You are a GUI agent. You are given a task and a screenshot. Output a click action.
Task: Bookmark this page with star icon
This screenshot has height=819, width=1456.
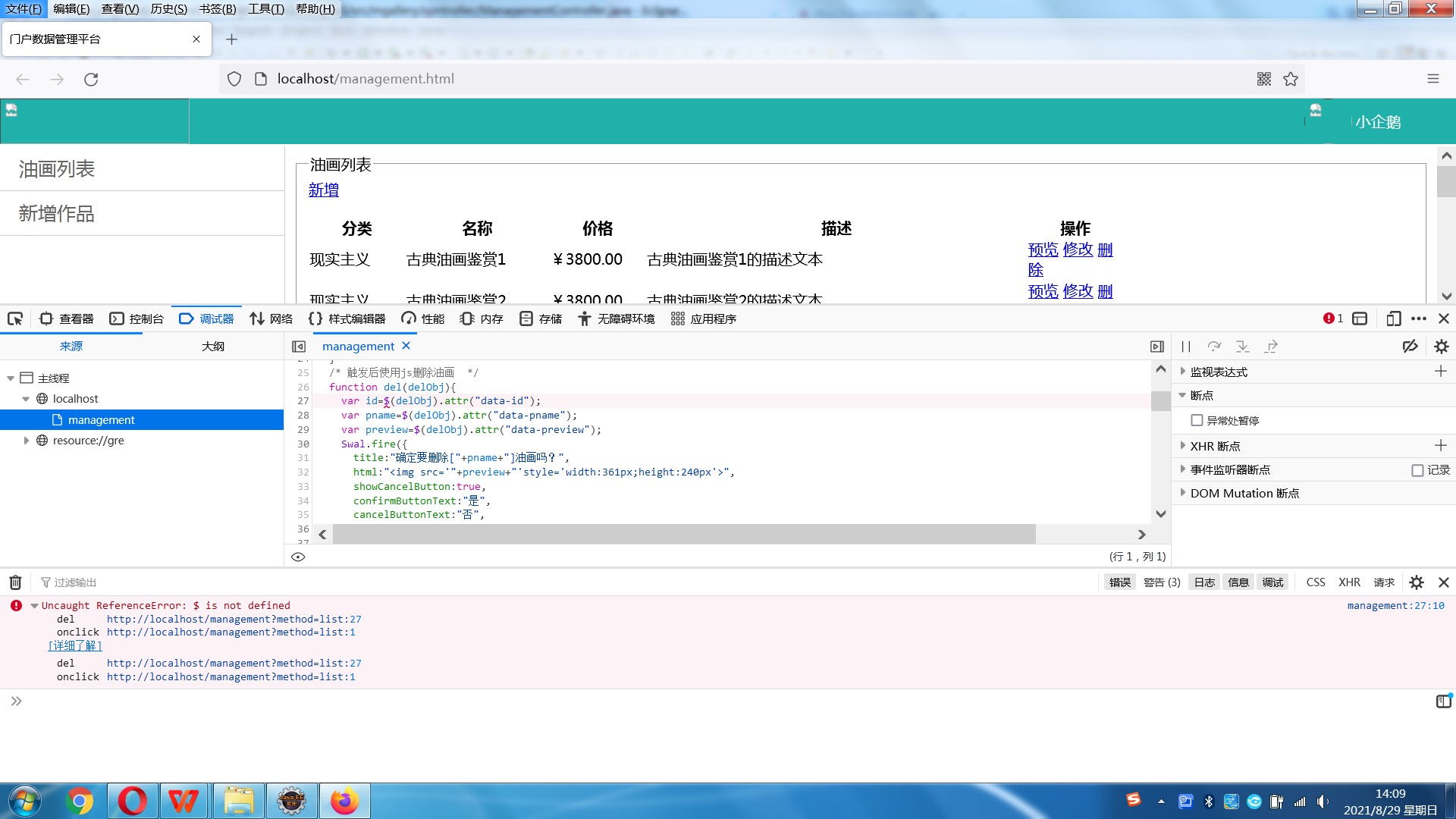[x=1290, y=79]
